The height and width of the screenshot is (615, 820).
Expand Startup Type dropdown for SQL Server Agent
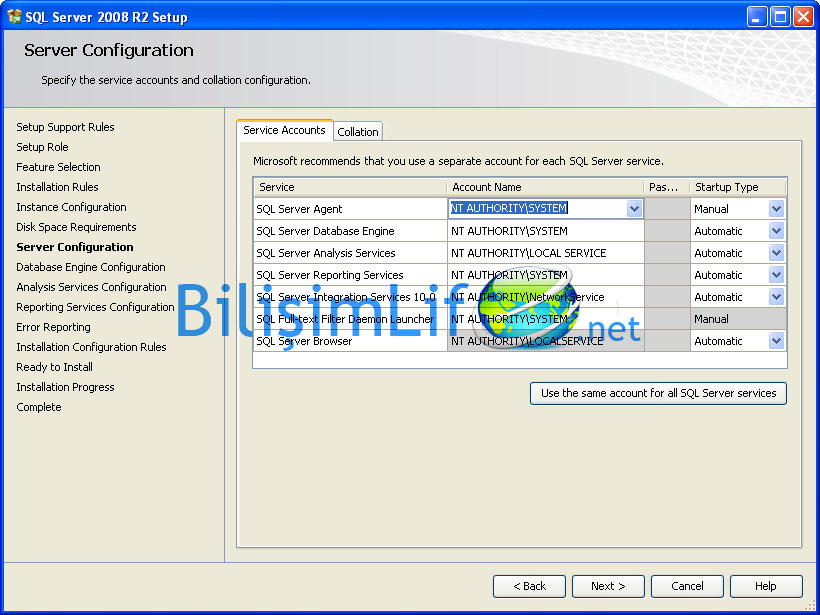point(776,209)
